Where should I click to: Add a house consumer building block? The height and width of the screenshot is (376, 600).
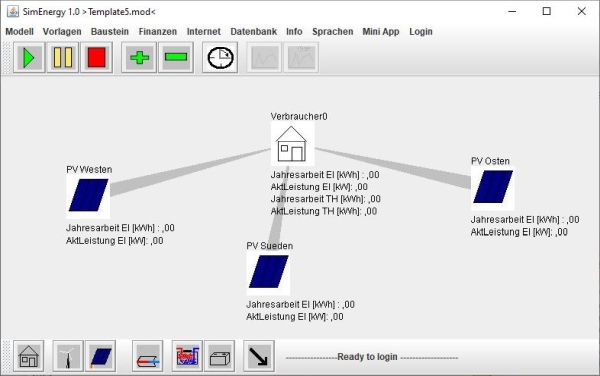coord(29,356)
